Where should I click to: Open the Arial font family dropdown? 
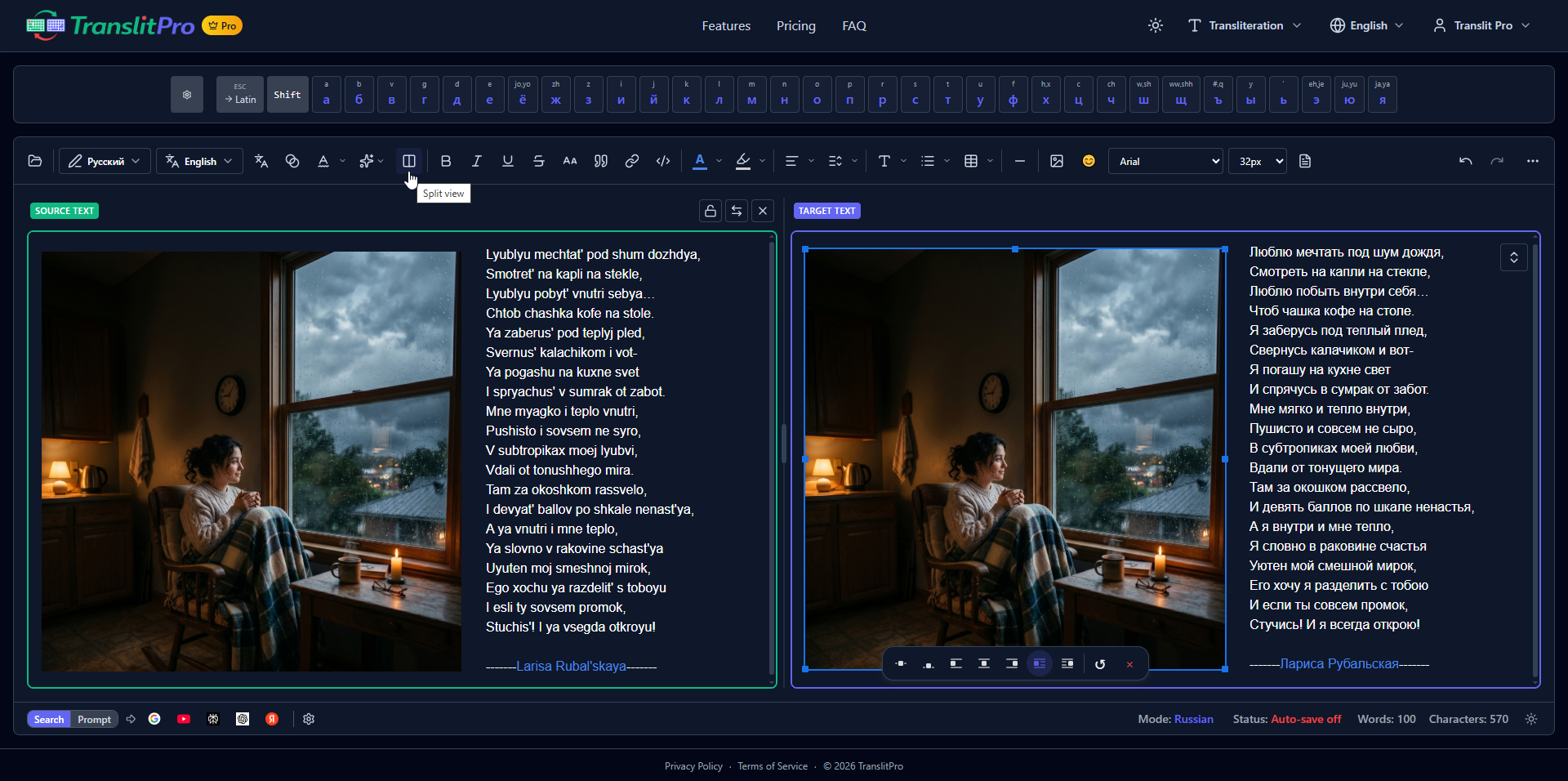coord(1165,161)
